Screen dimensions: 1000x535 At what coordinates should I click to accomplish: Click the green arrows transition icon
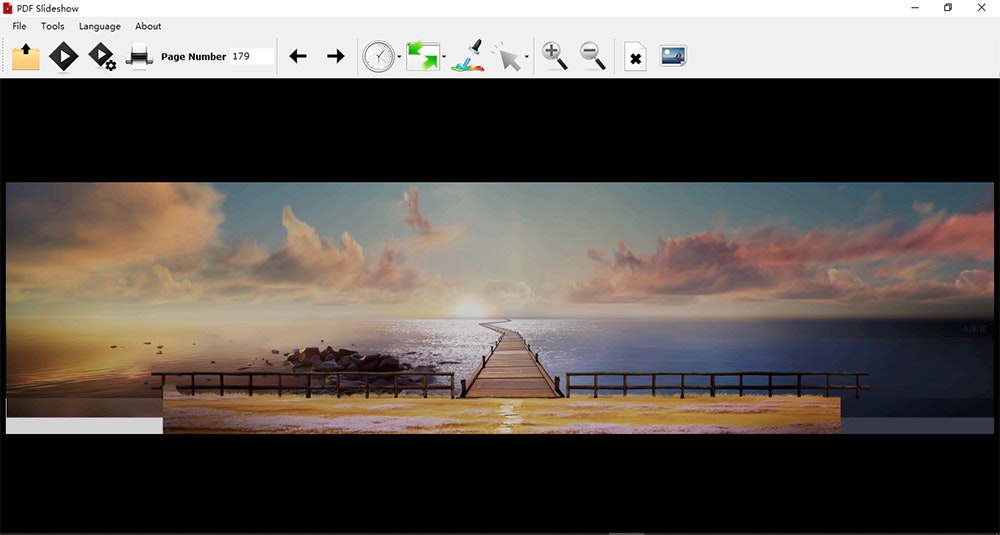423,56
